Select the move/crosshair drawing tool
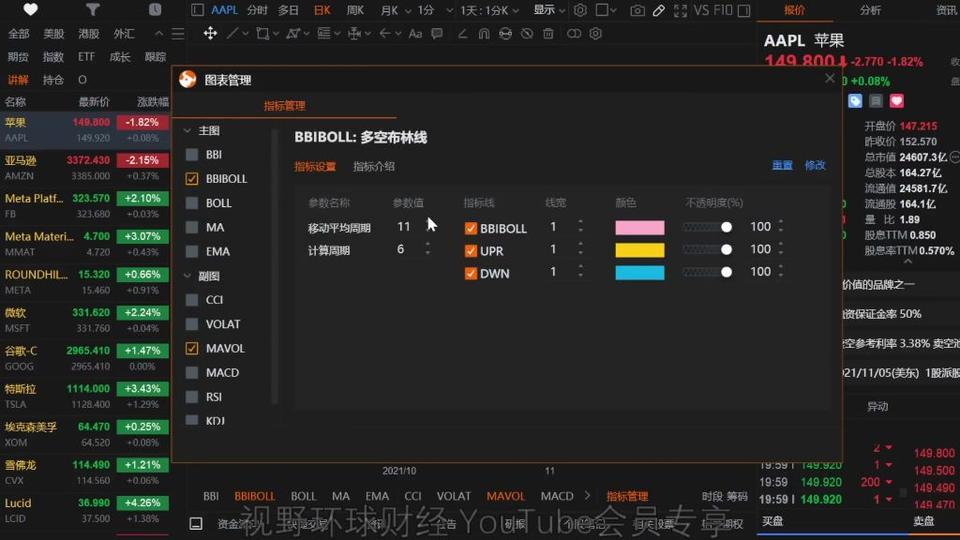Screen dimensions: 960x540 coord(210,33)
